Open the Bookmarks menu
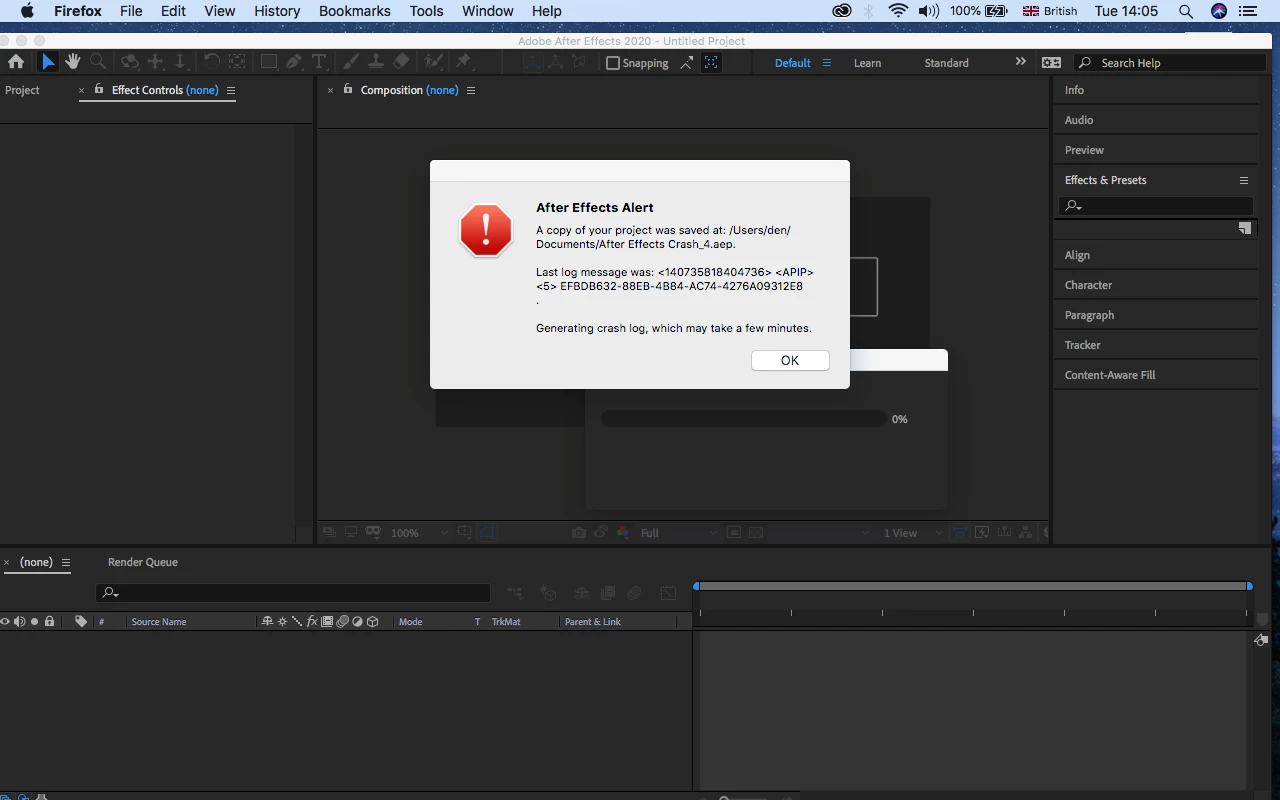This screenshot has width=1280, height=800. [354, 11]
